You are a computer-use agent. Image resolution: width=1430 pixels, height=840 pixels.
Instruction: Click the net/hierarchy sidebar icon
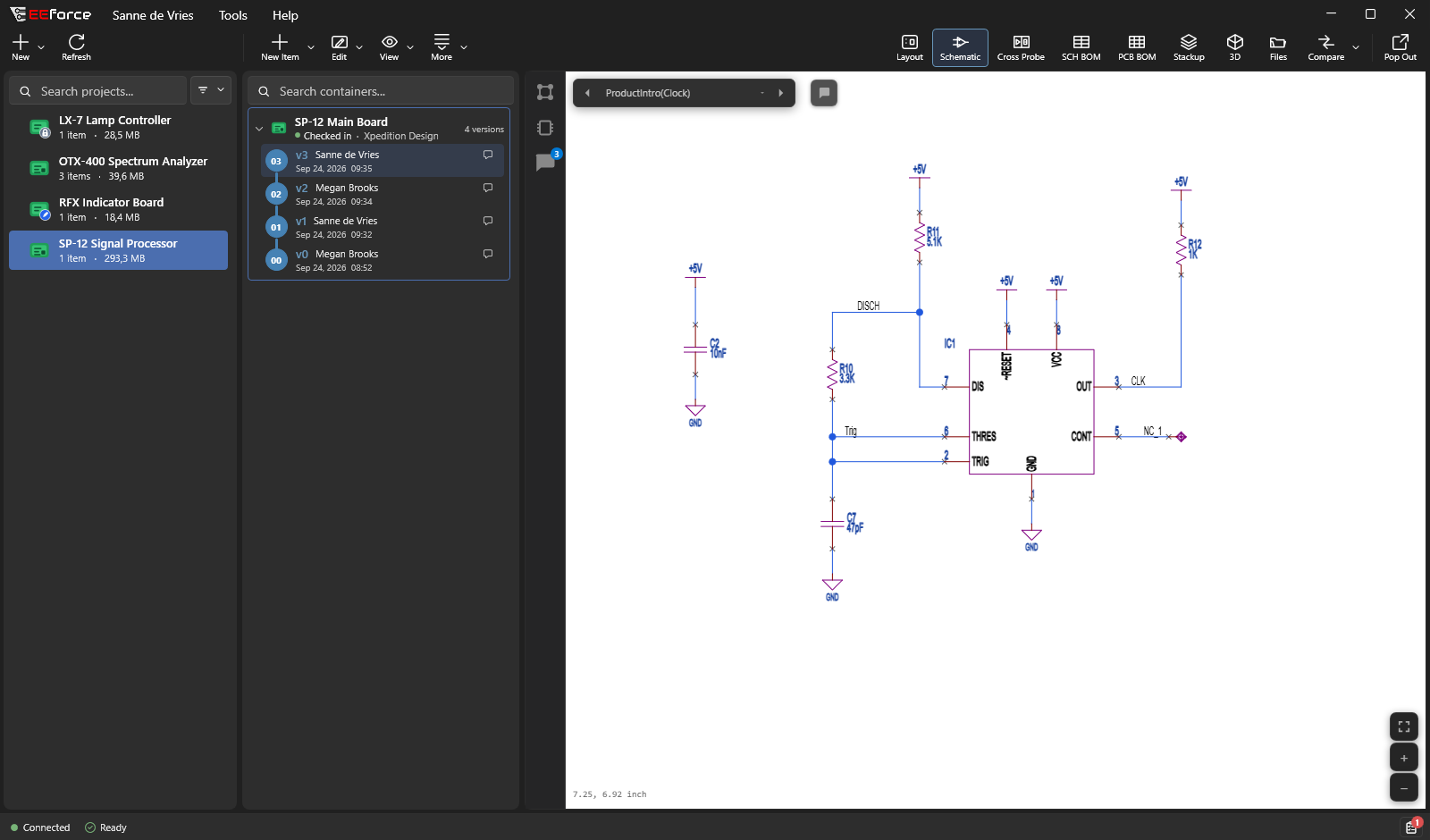(x=545, y=92)
